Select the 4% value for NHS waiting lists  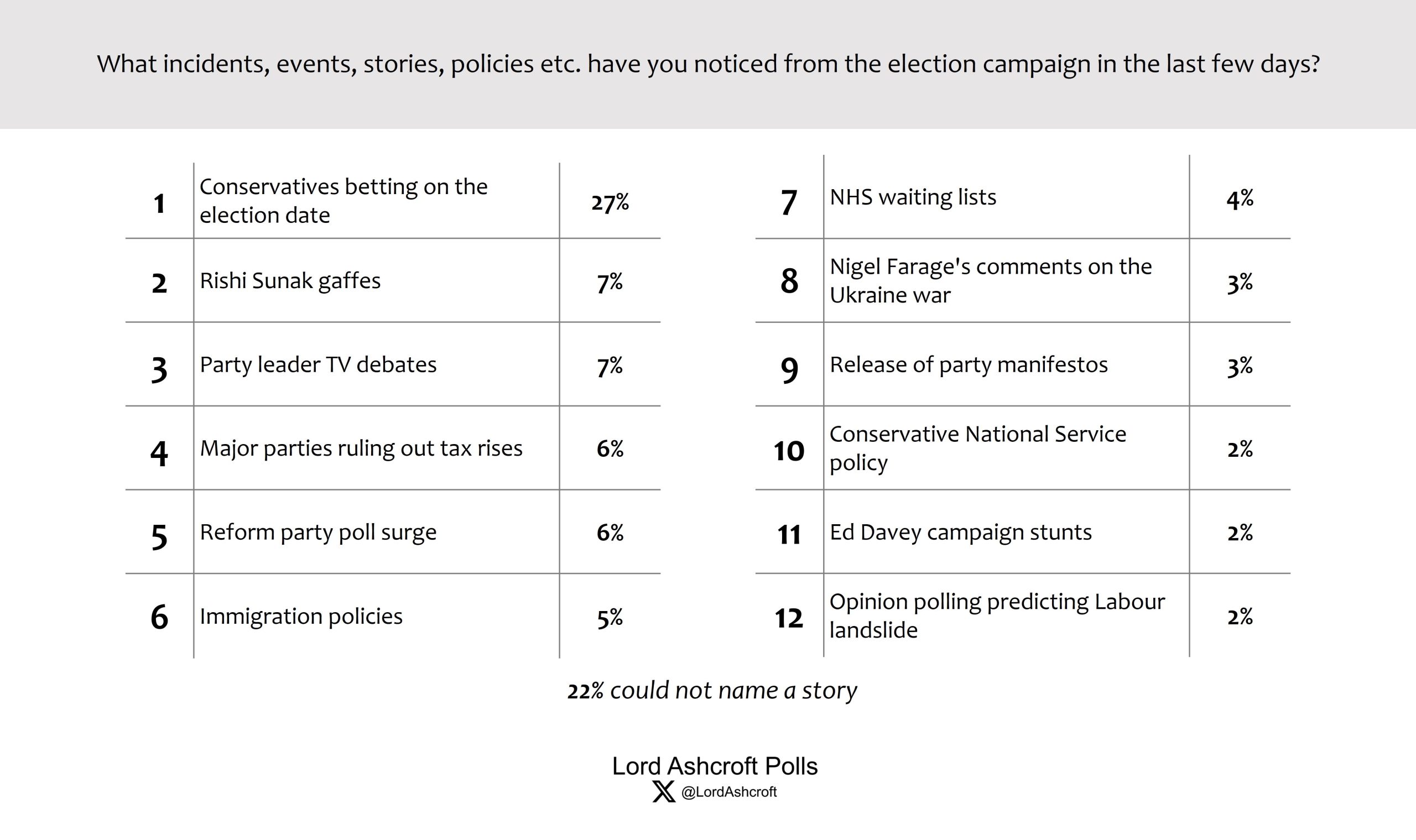[1240, 199]
